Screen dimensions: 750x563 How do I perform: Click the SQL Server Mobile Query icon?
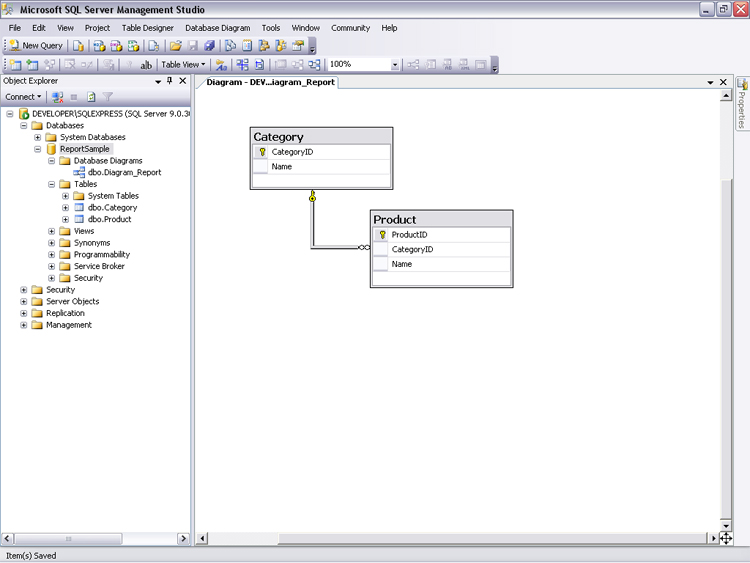click(x=153, y=45)
